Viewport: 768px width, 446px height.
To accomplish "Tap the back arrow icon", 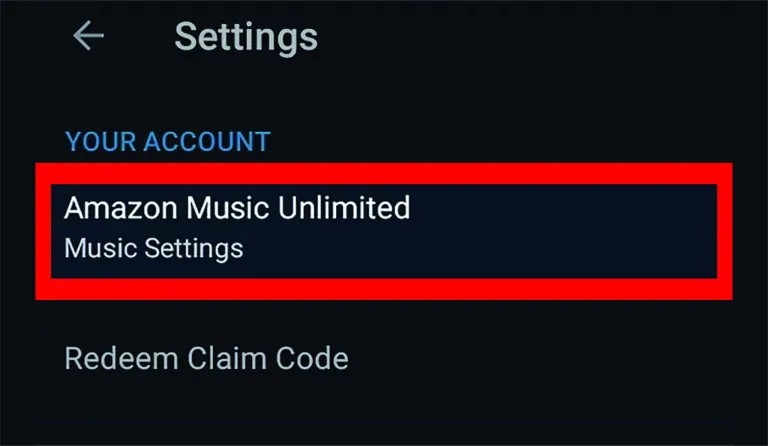I will pyautogui.click(x=88, y=35).
